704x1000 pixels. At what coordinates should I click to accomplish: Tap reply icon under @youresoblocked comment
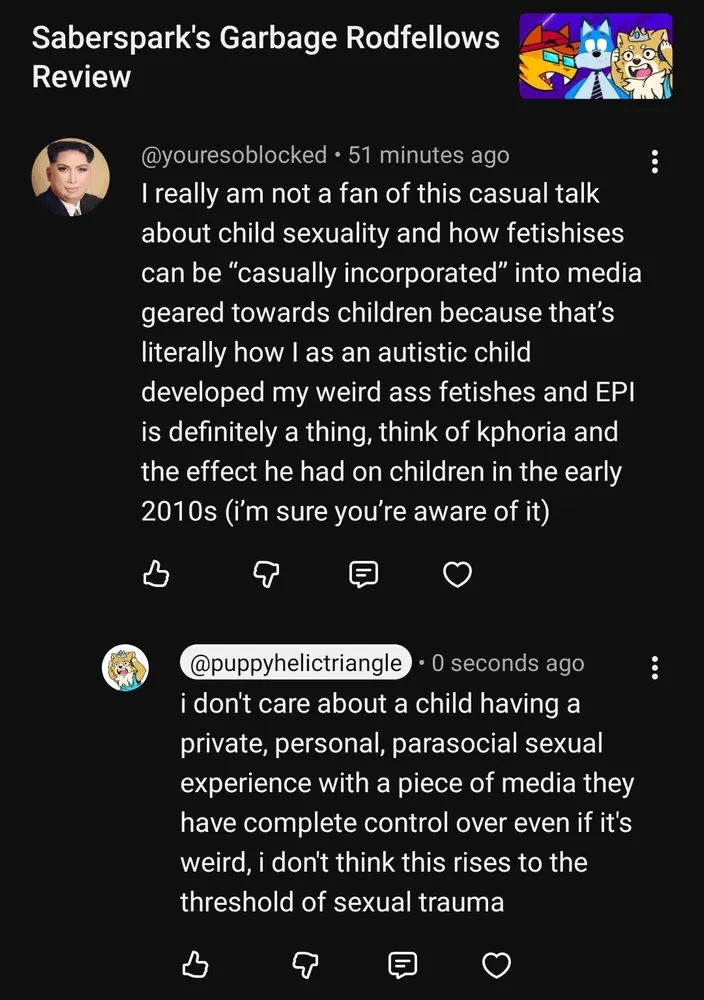(x=362, y=573)
